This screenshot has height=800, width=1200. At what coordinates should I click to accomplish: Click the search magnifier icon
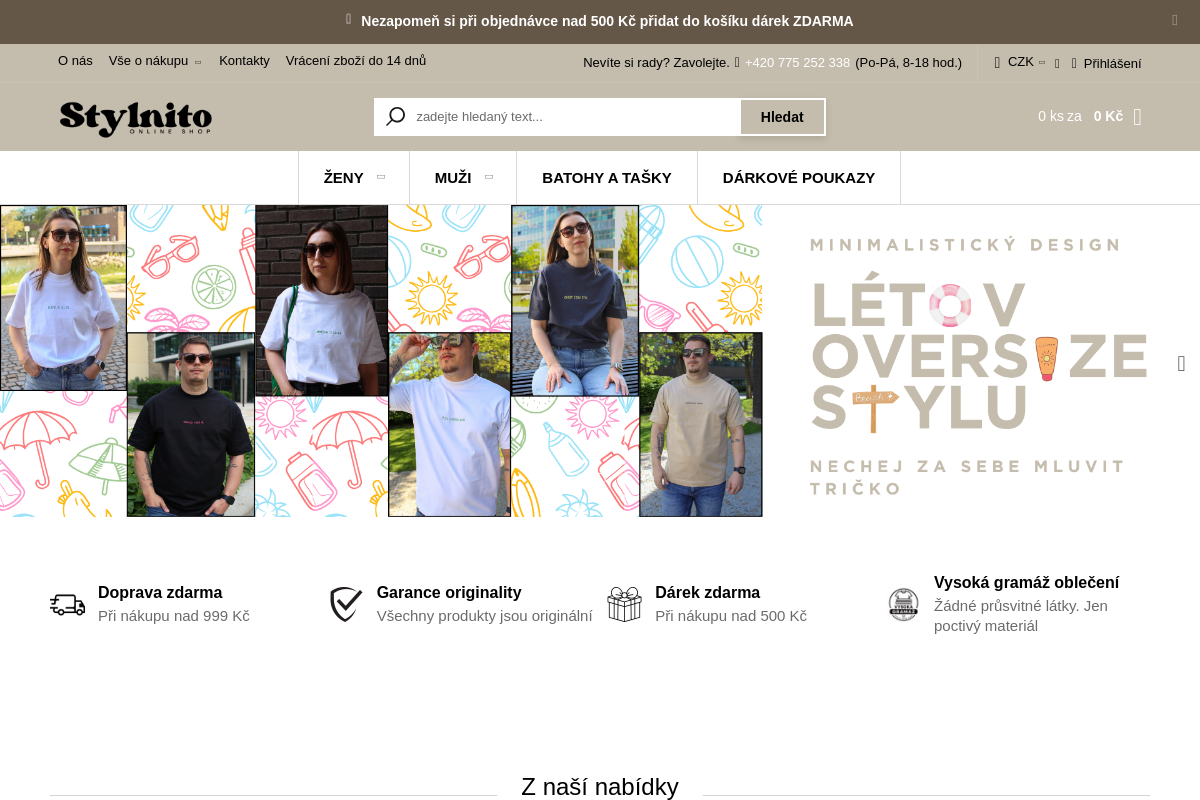click(x=395, y=117)
